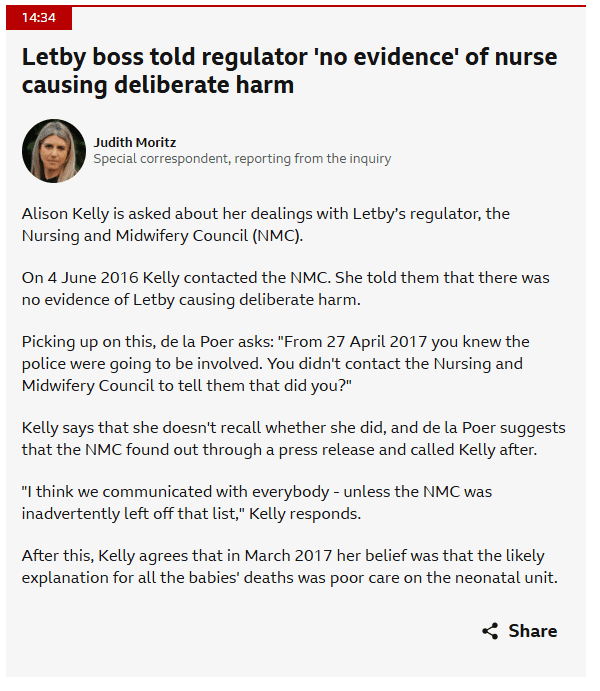Select the 14:34 timestamp badge
The image size is (600, 691).
[x=39, y=18]
